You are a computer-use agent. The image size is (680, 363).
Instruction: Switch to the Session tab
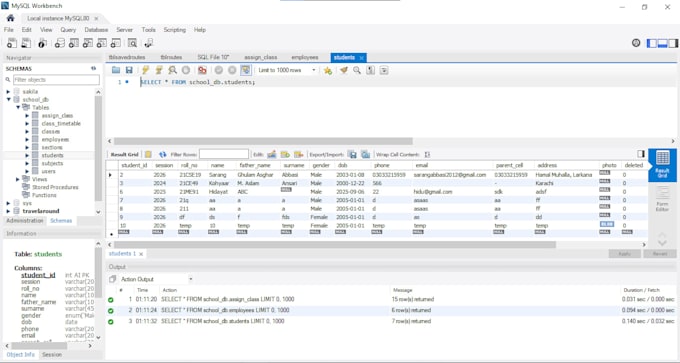pyautogui.click(x=52, y=355)
